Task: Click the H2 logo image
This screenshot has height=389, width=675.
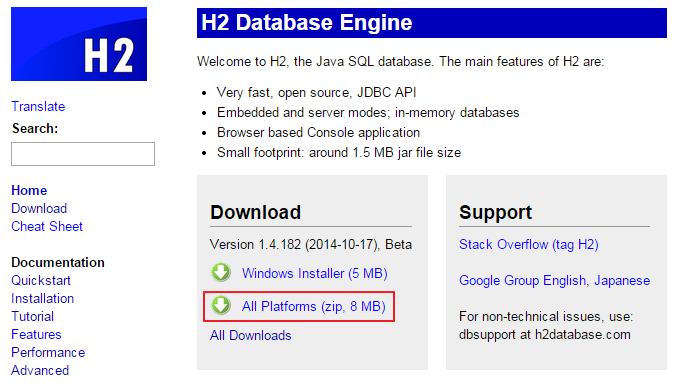Action: click(x=79, y=44)
